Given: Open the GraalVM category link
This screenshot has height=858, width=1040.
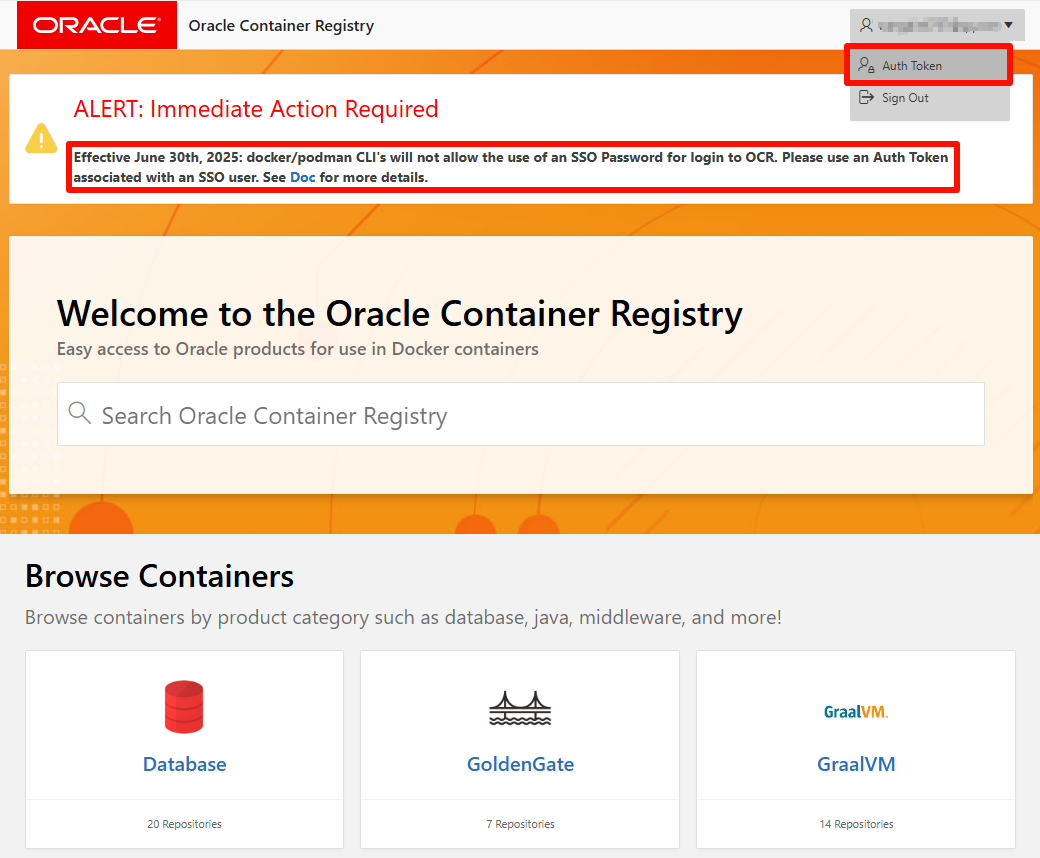Looking at the screenshot, I should tap(856, 764).
